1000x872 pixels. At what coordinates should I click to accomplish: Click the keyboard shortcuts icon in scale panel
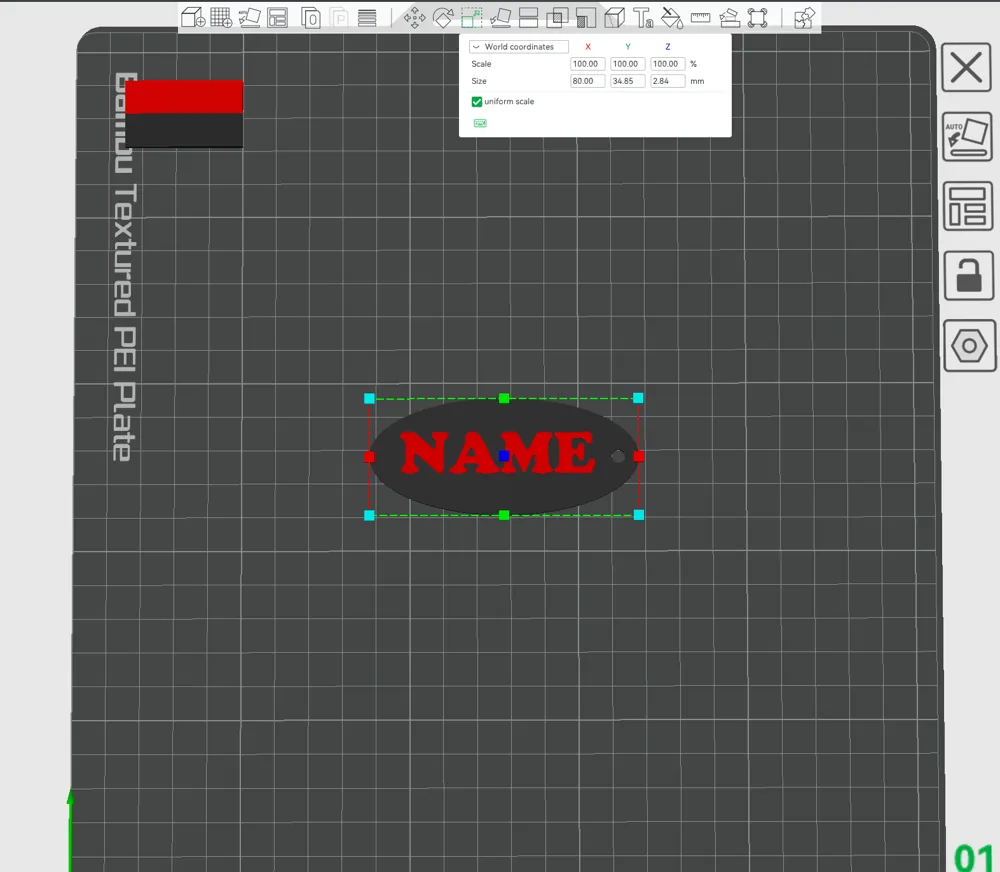point(480,123)
